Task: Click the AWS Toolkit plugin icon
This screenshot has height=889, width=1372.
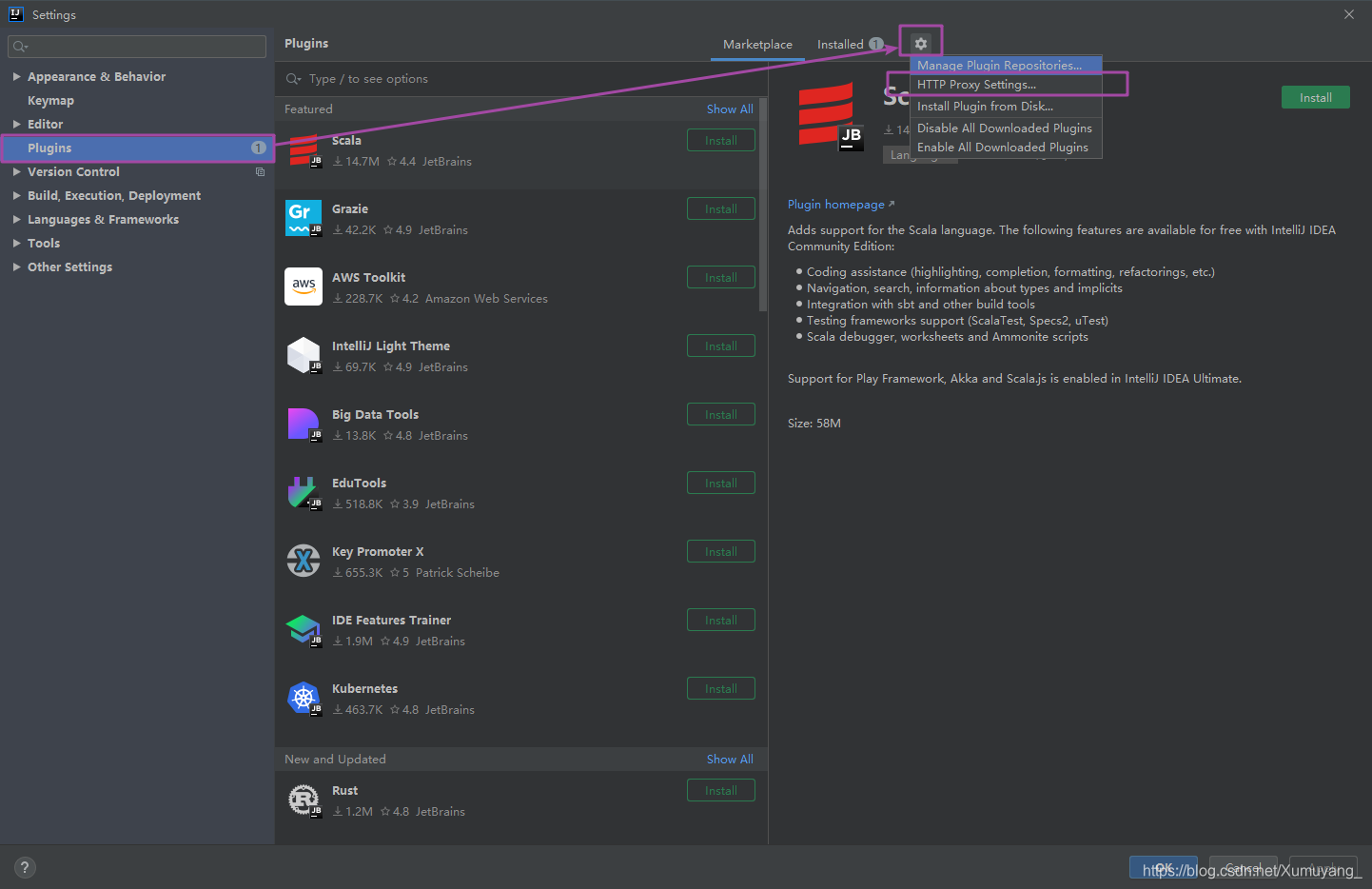Action: click(304, 287)
